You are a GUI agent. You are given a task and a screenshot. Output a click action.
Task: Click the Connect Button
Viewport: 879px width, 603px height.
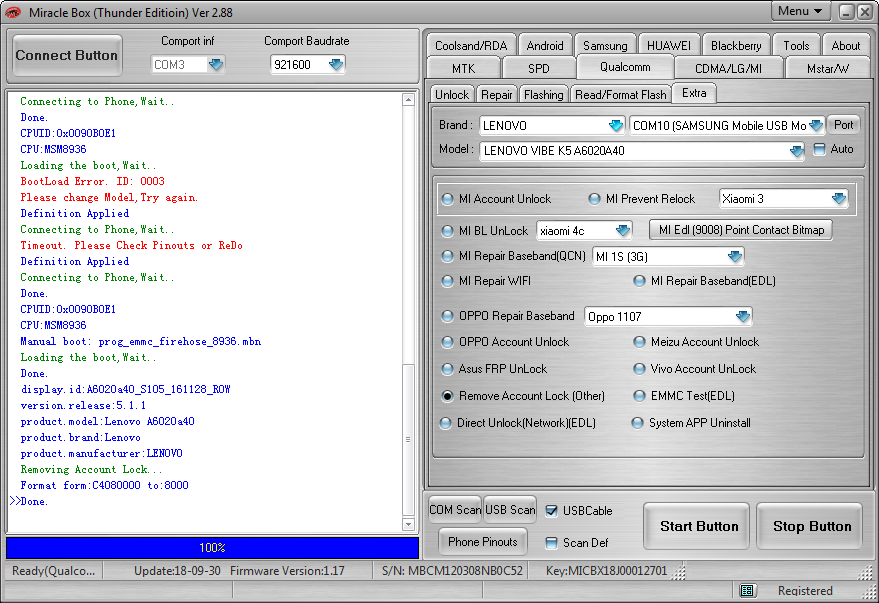pyautogui.click(x=67, y=55)
